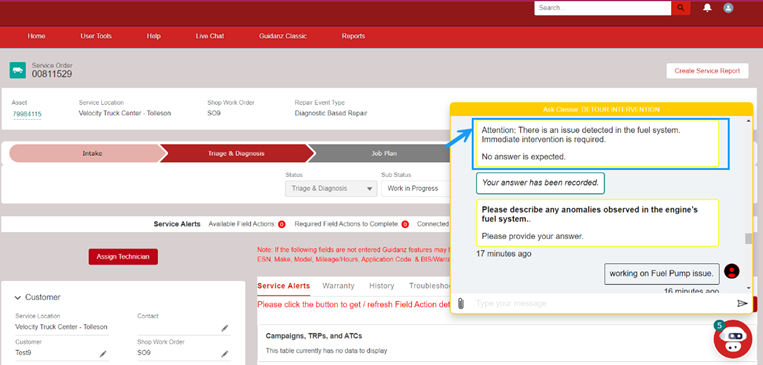Open Guidanz Classic menu item
The image size is (763, 365).
[x=283, y=36]
